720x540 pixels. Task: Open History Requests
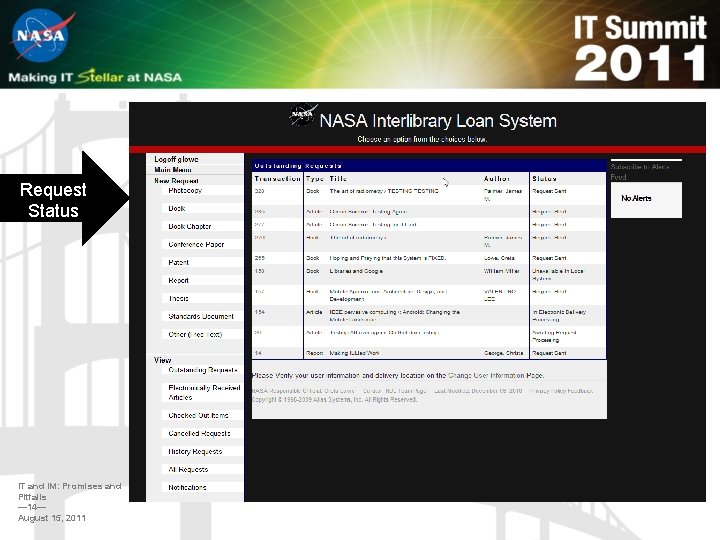point(195,451)
